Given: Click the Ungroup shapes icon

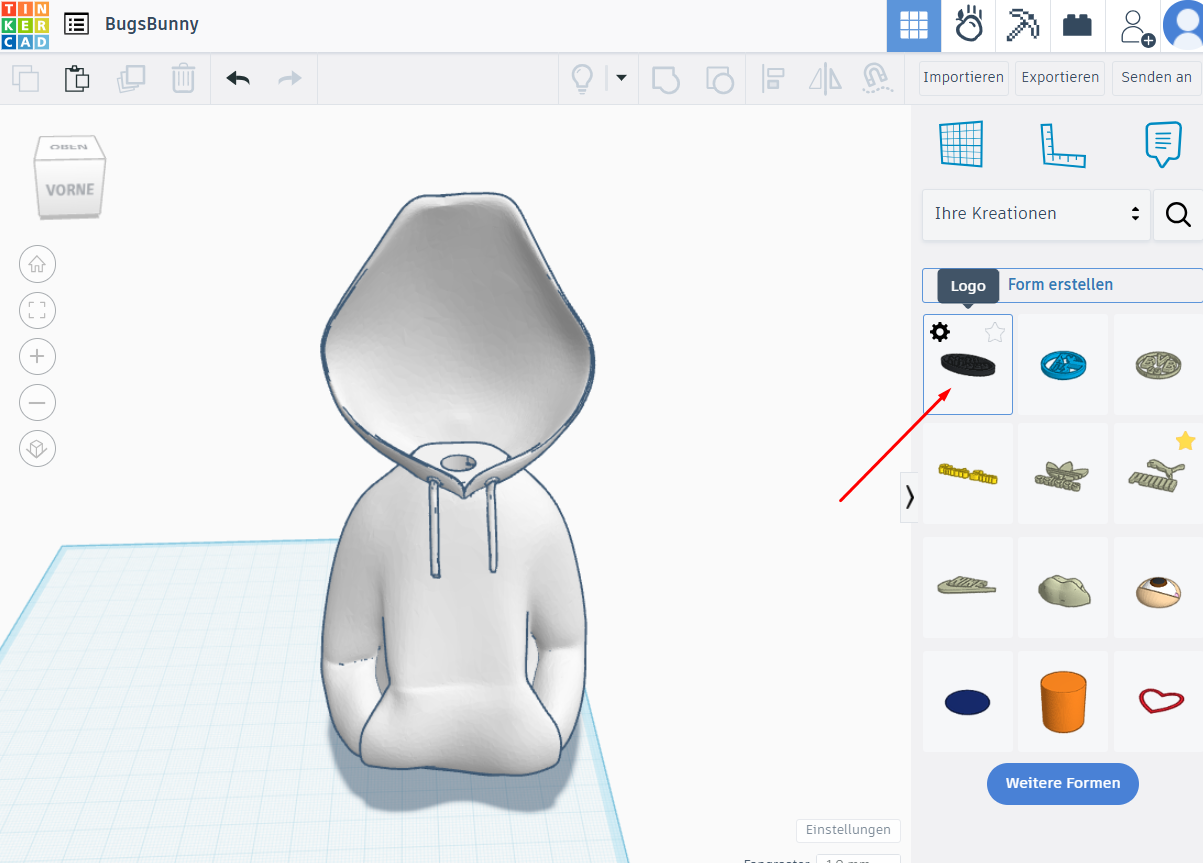Looking at the screenshot, I should pyautogui.click(x=720, y=78).
